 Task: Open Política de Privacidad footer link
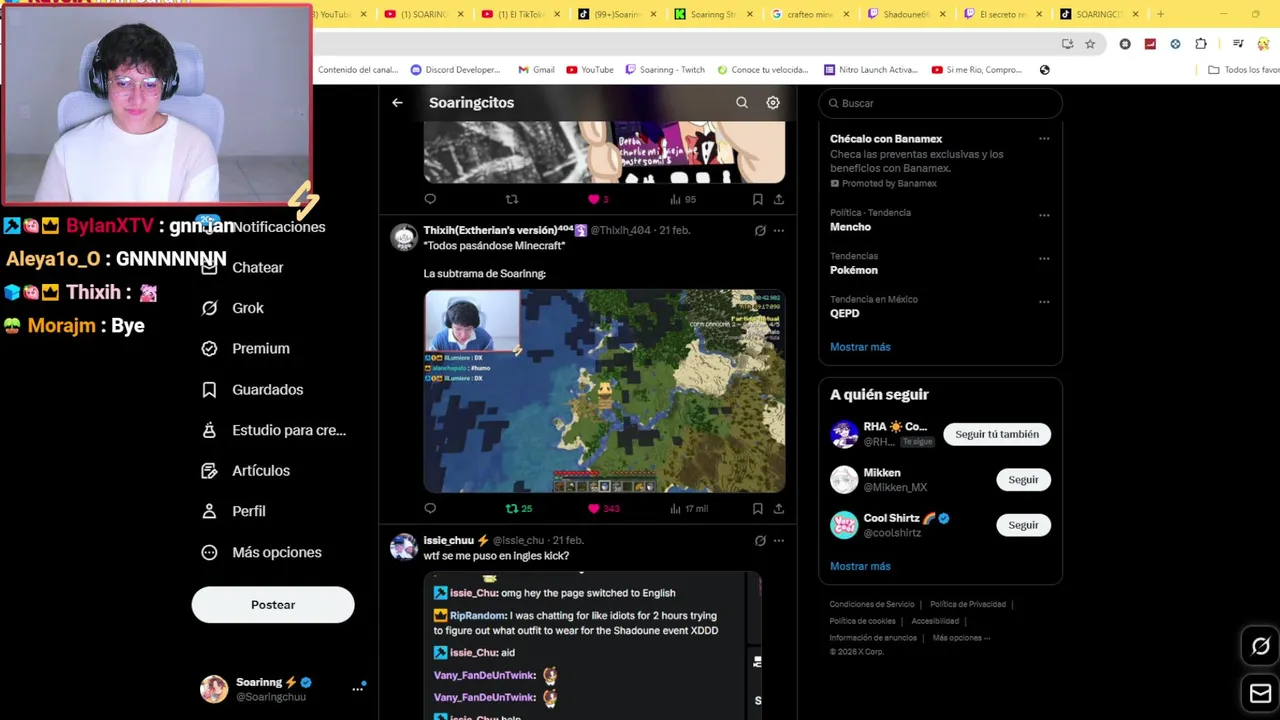click(x=968, y=605)
